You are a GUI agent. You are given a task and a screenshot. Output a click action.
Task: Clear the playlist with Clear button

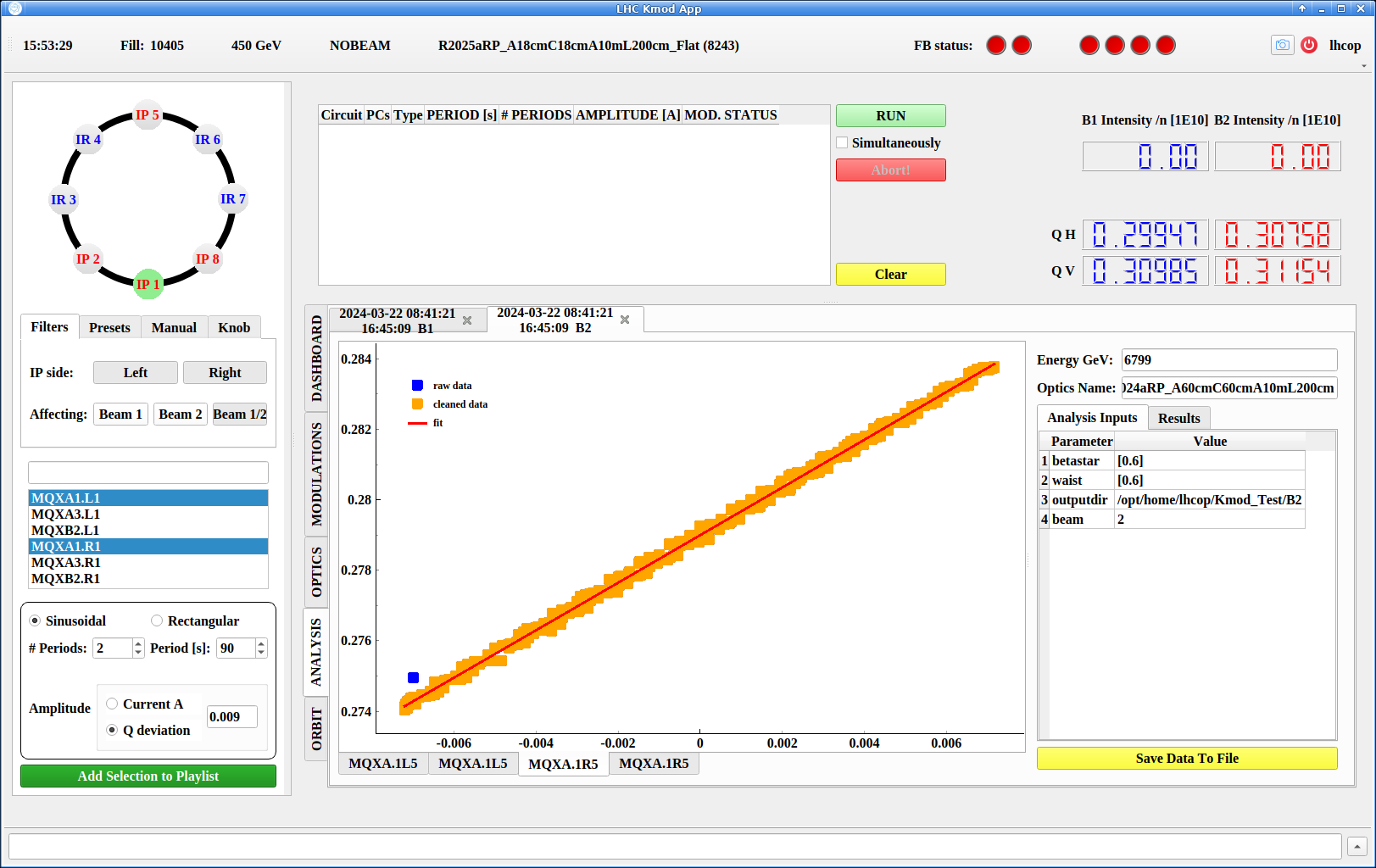(x=891, y=274)
